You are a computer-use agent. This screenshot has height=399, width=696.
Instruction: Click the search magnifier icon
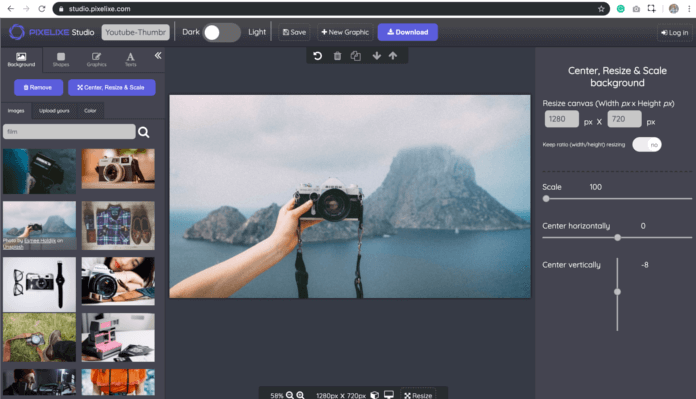coord(143,132)
